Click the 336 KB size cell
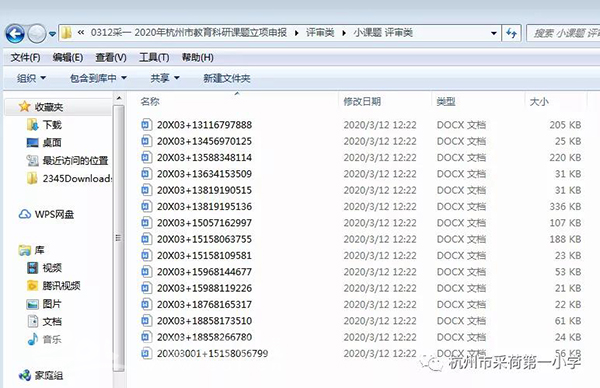Screen dimensions: 600x388 coord(565,207)
